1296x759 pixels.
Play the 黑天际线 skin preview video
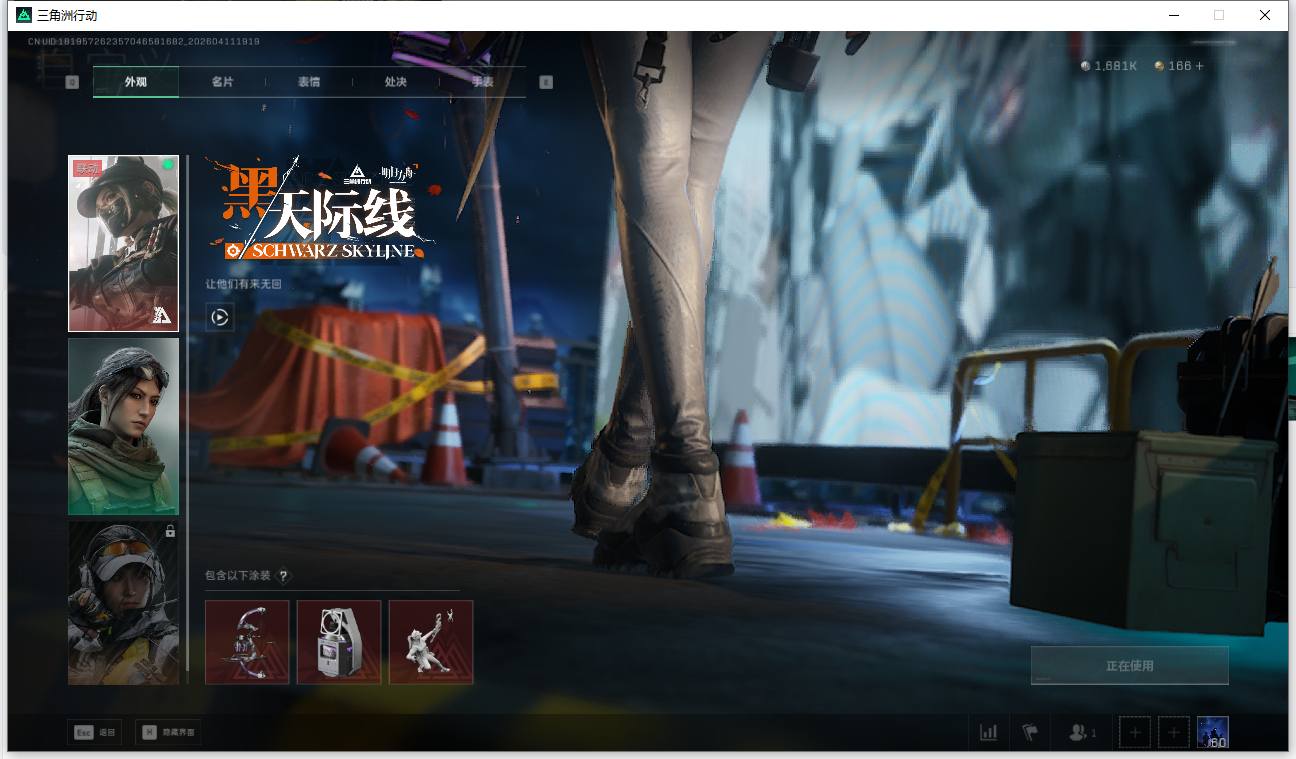[220, 318]
